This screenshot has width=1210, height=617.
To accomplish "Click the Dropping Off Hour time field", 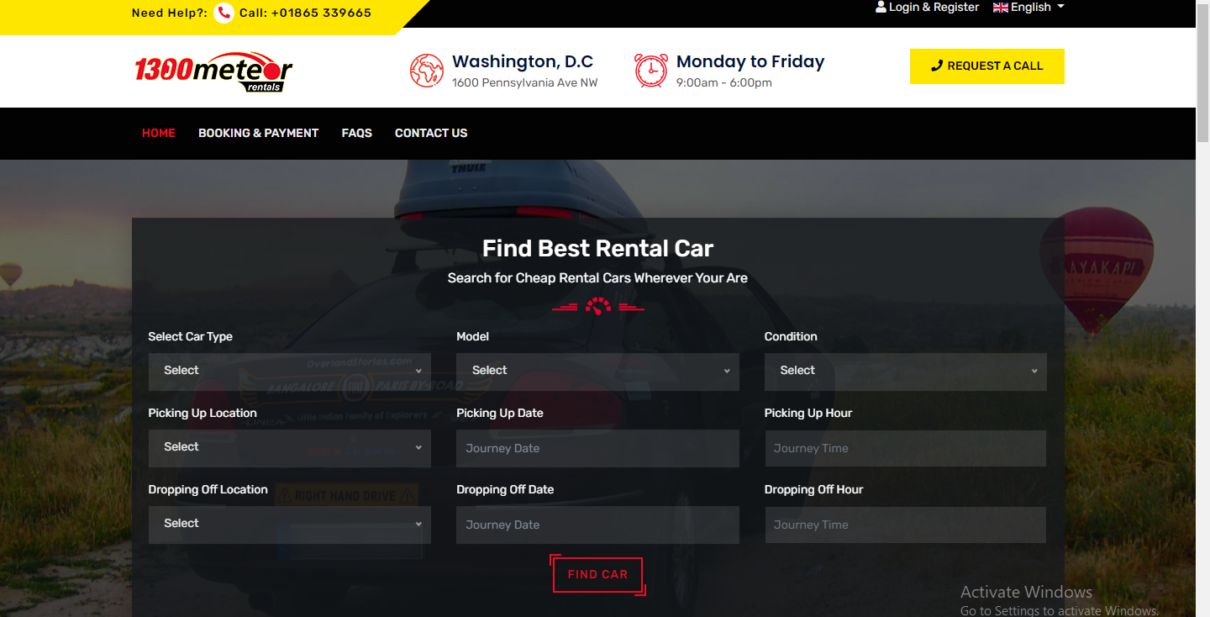I will click(906, 525).
